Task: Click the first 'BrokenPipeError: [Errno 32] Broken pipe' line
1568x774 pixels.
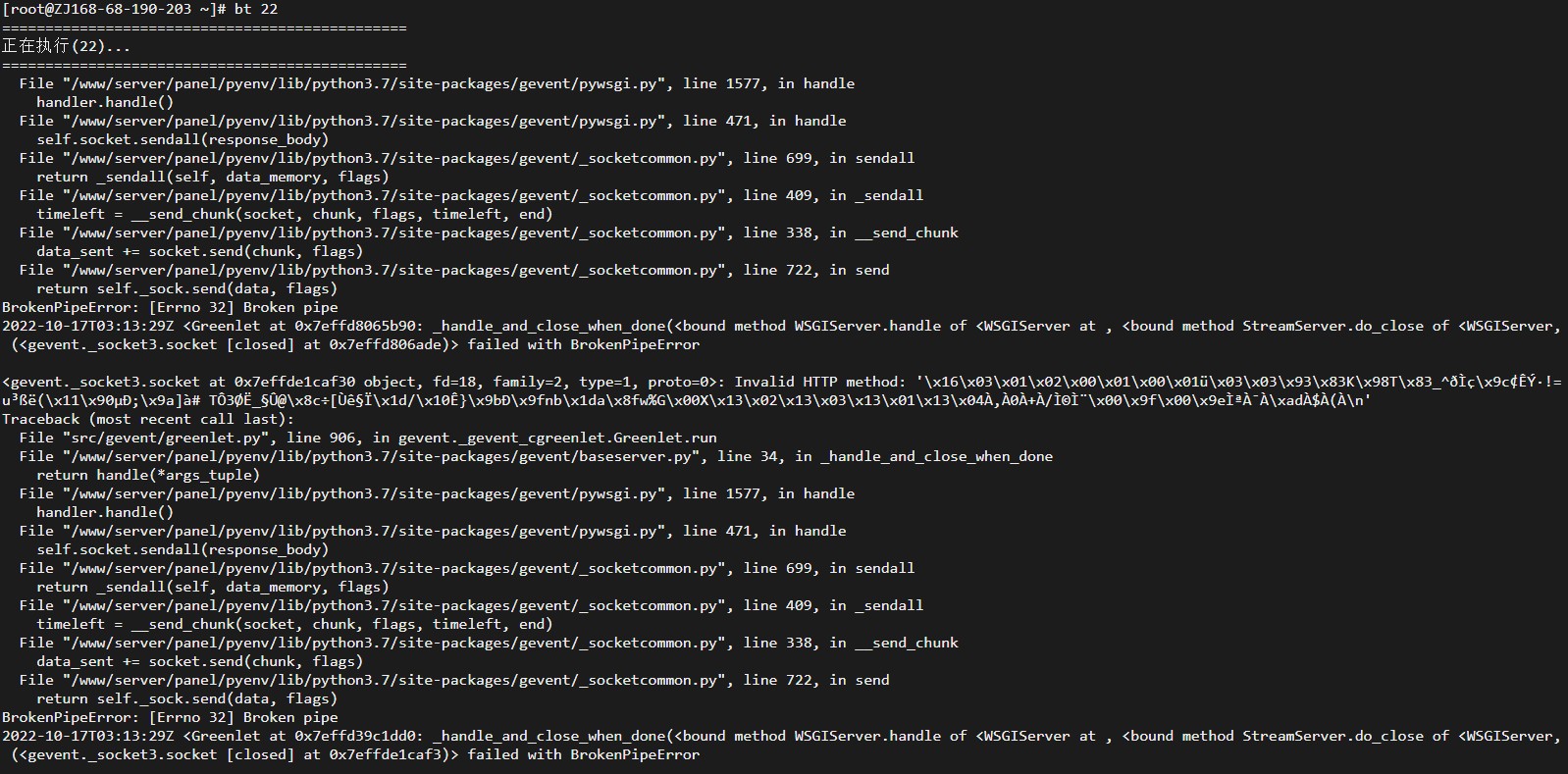Action: coord(170,307)
